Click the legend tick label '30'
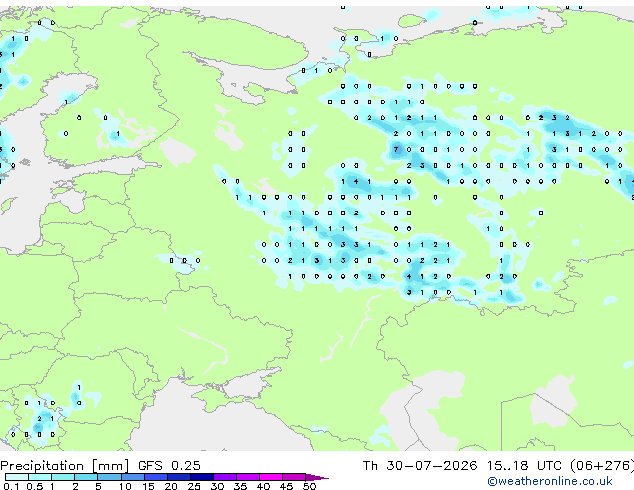Screen dimensions: 634x490 tap(217, 486)
